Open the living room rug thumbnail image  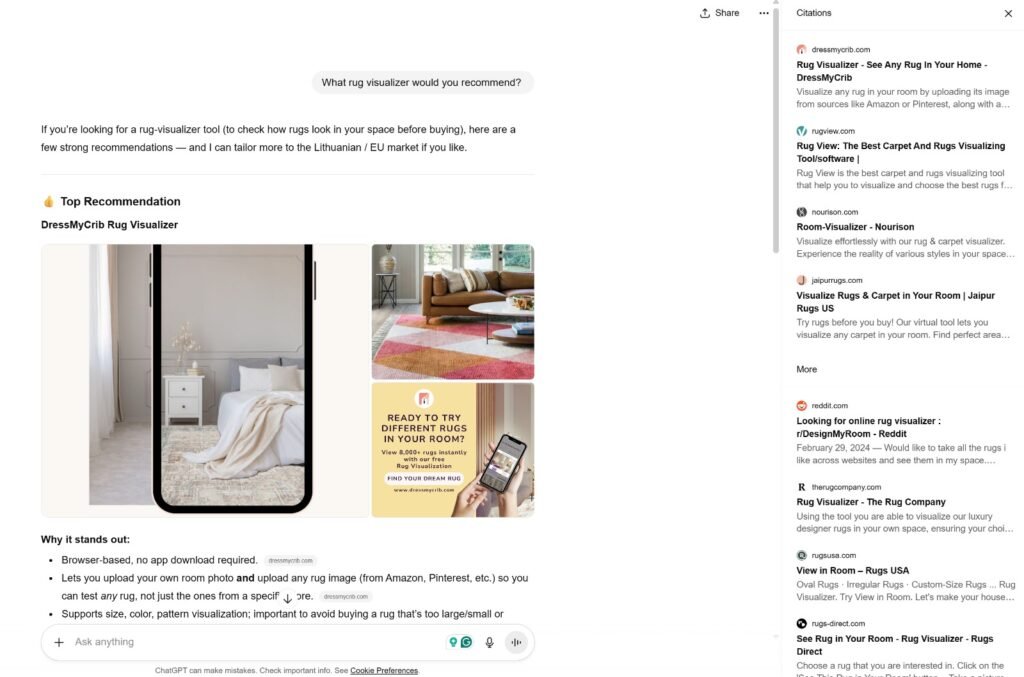point(453,311)
